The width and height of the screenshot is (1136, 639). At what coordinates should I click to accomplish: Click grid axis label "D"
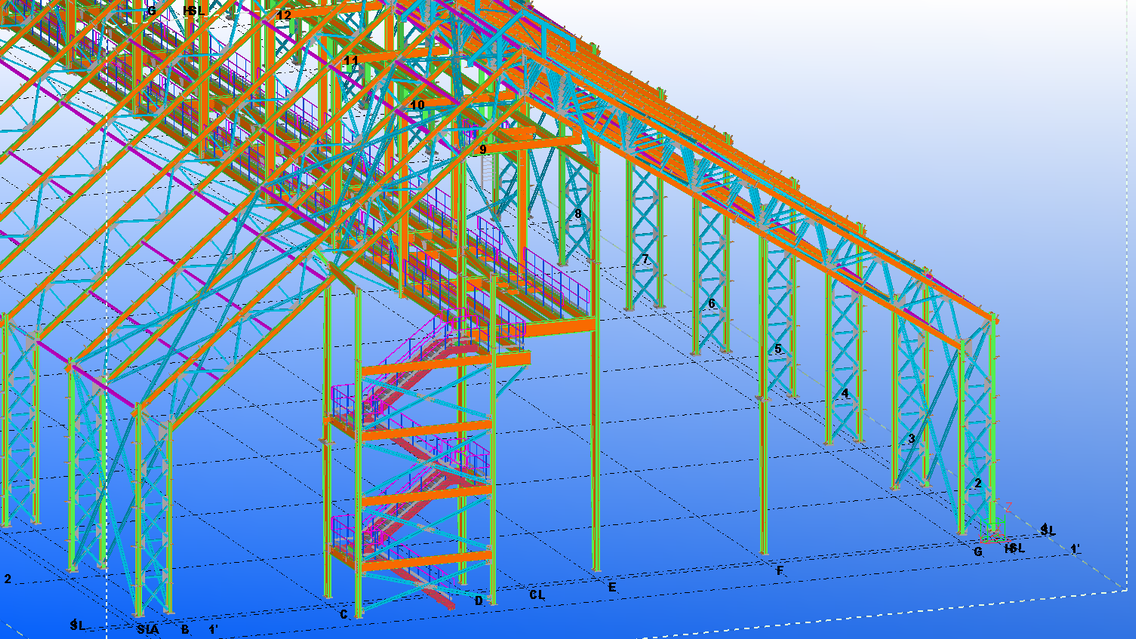tap(478, 601)
